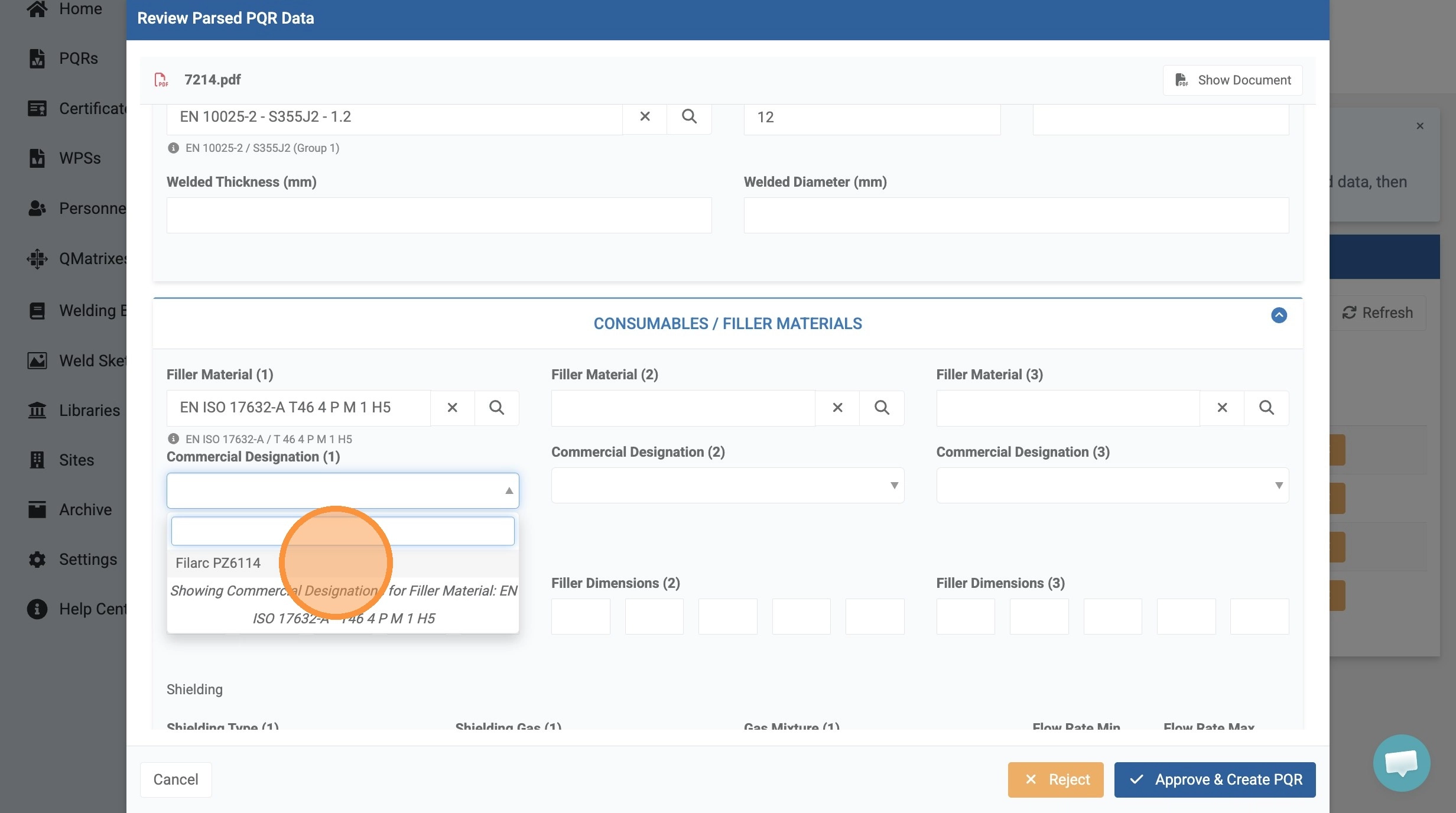Click last Filler Dimensions (3) box

pos(1259,616)
